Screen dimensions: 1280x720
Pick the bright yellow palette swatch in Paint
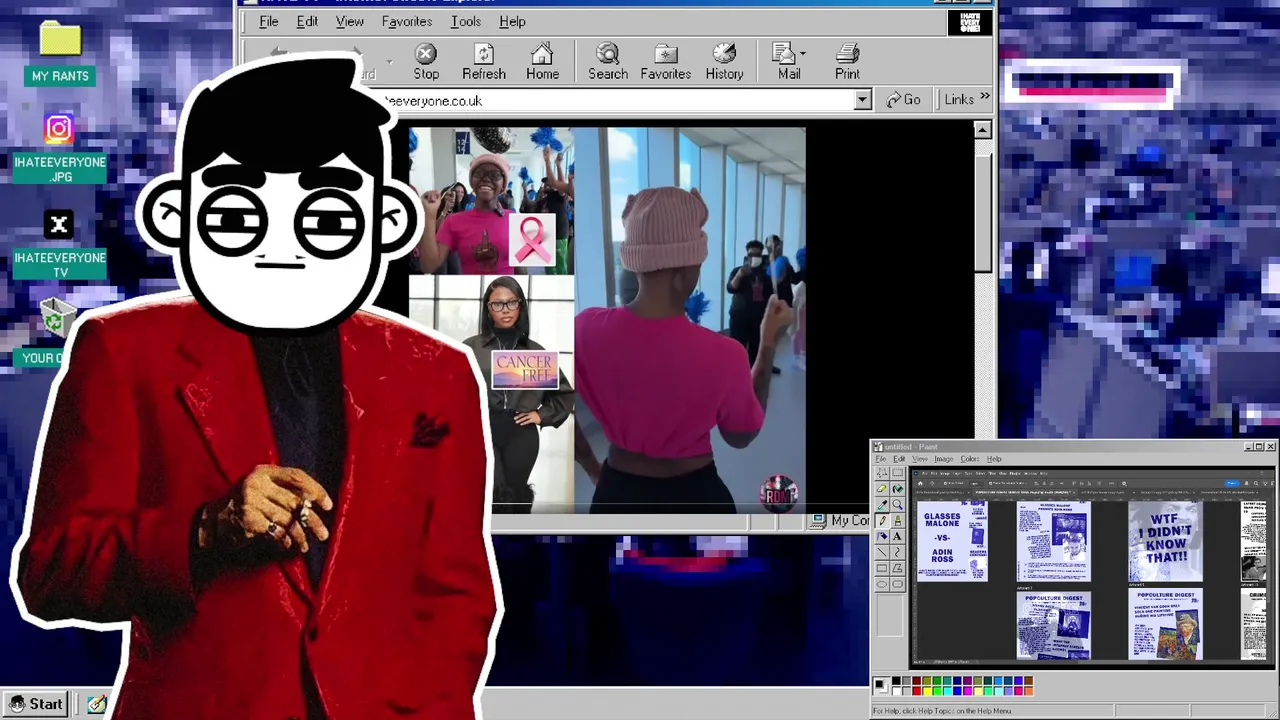tap(927, 691)
